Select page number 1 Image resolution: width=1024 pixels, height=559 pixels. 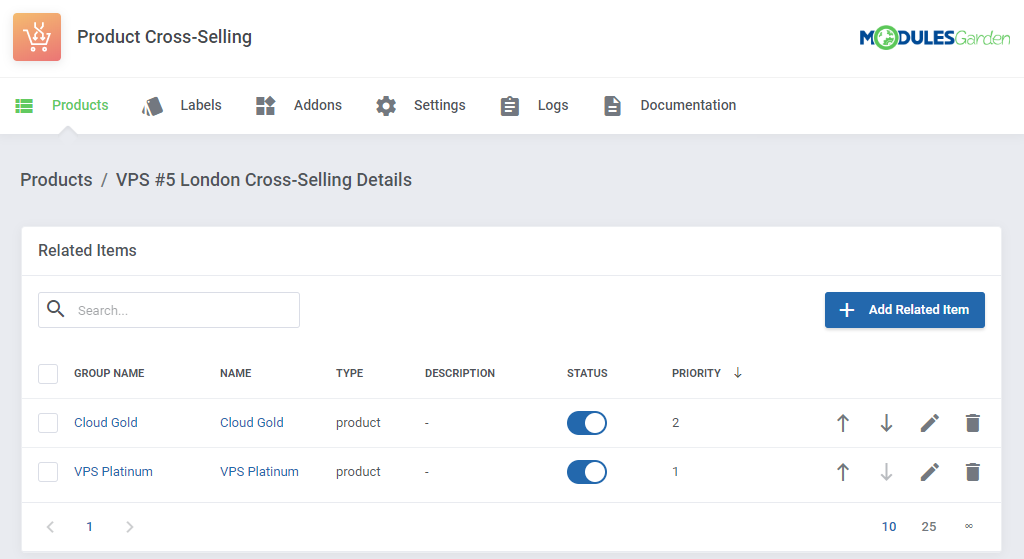point(89,527)
